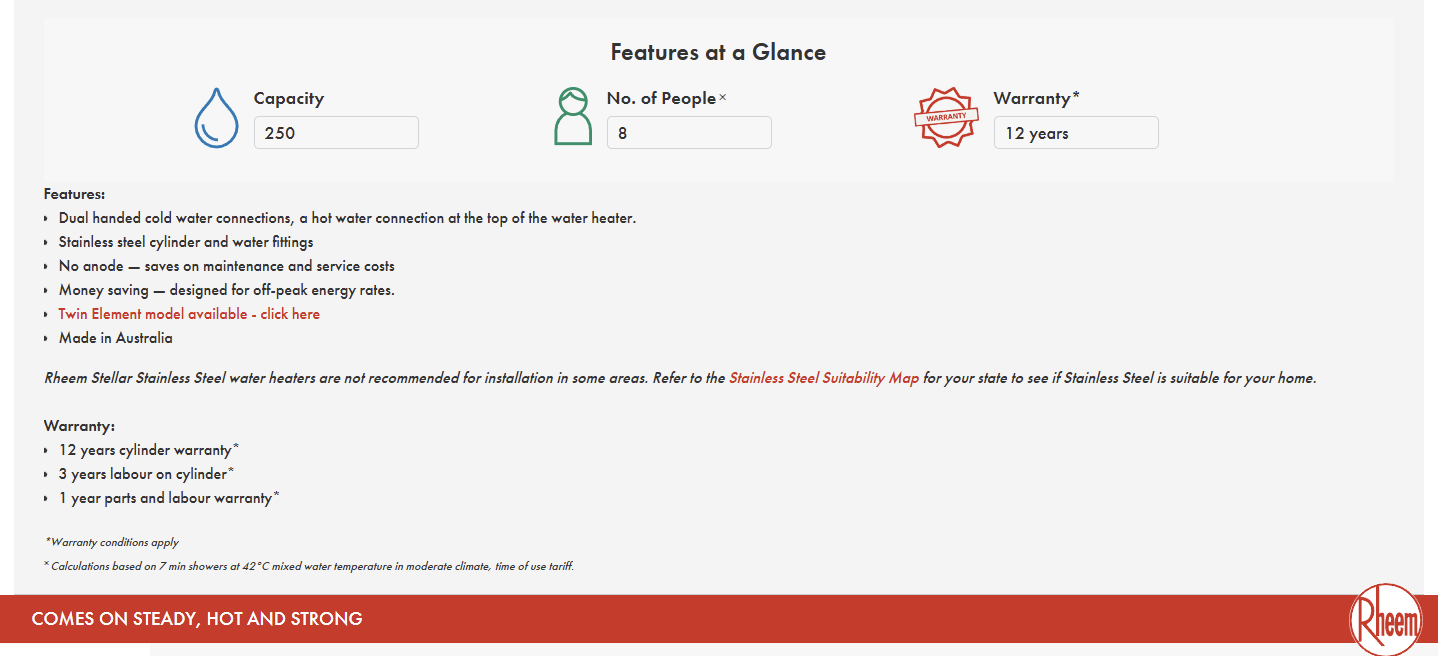
Task: Click the Dual handed cold water connections line
Action: coord(347,218)
